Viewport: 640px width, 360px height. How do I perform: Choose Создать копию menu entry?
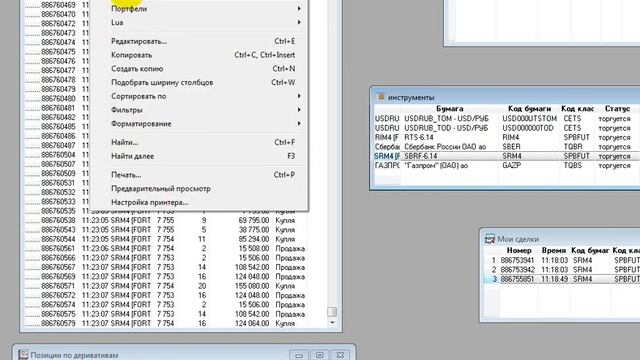coord(198,69)
